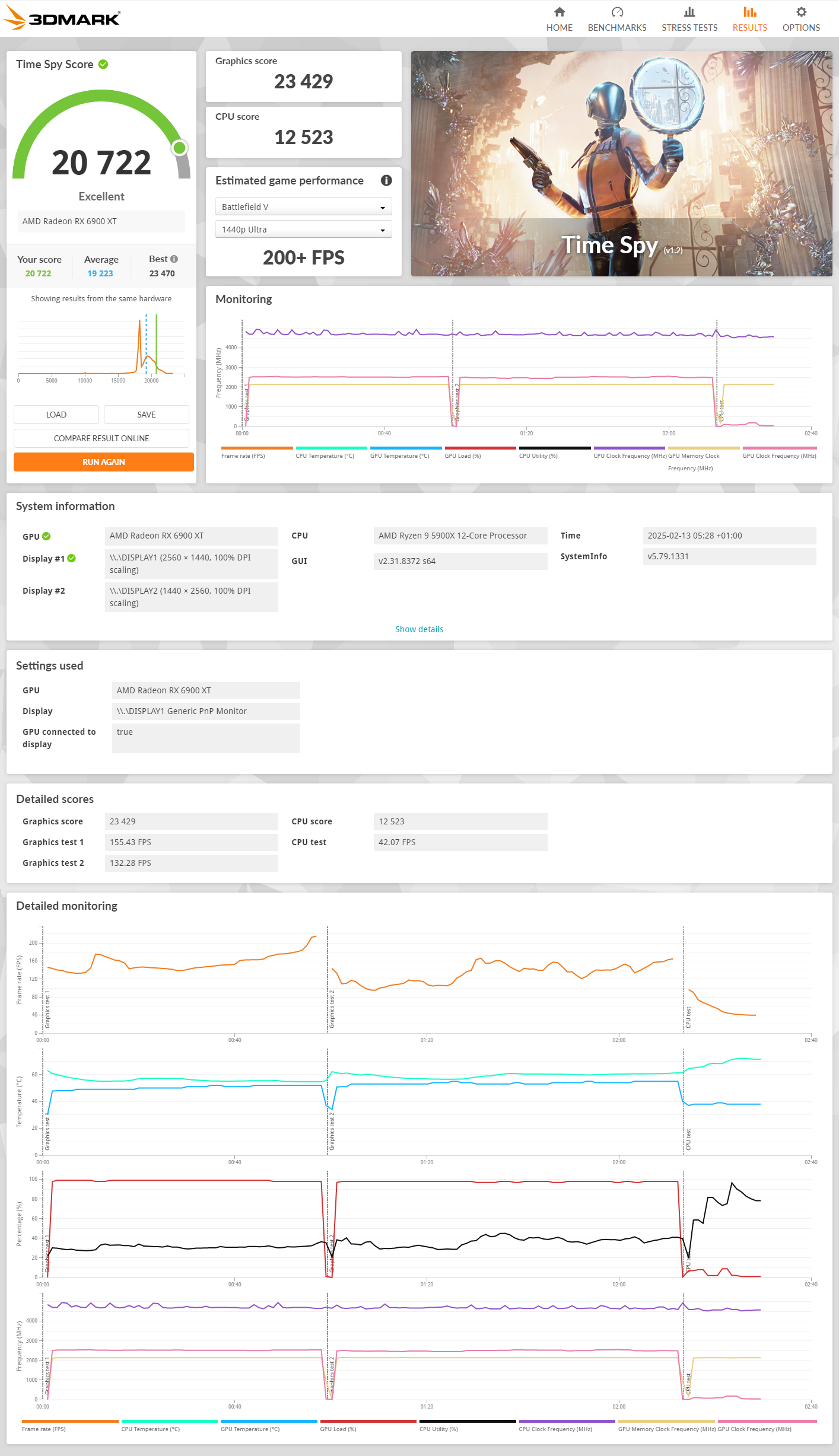839x1456 pixels.
Task: Click the Generic PnP Monitor display setting
Action: (206, 711)
